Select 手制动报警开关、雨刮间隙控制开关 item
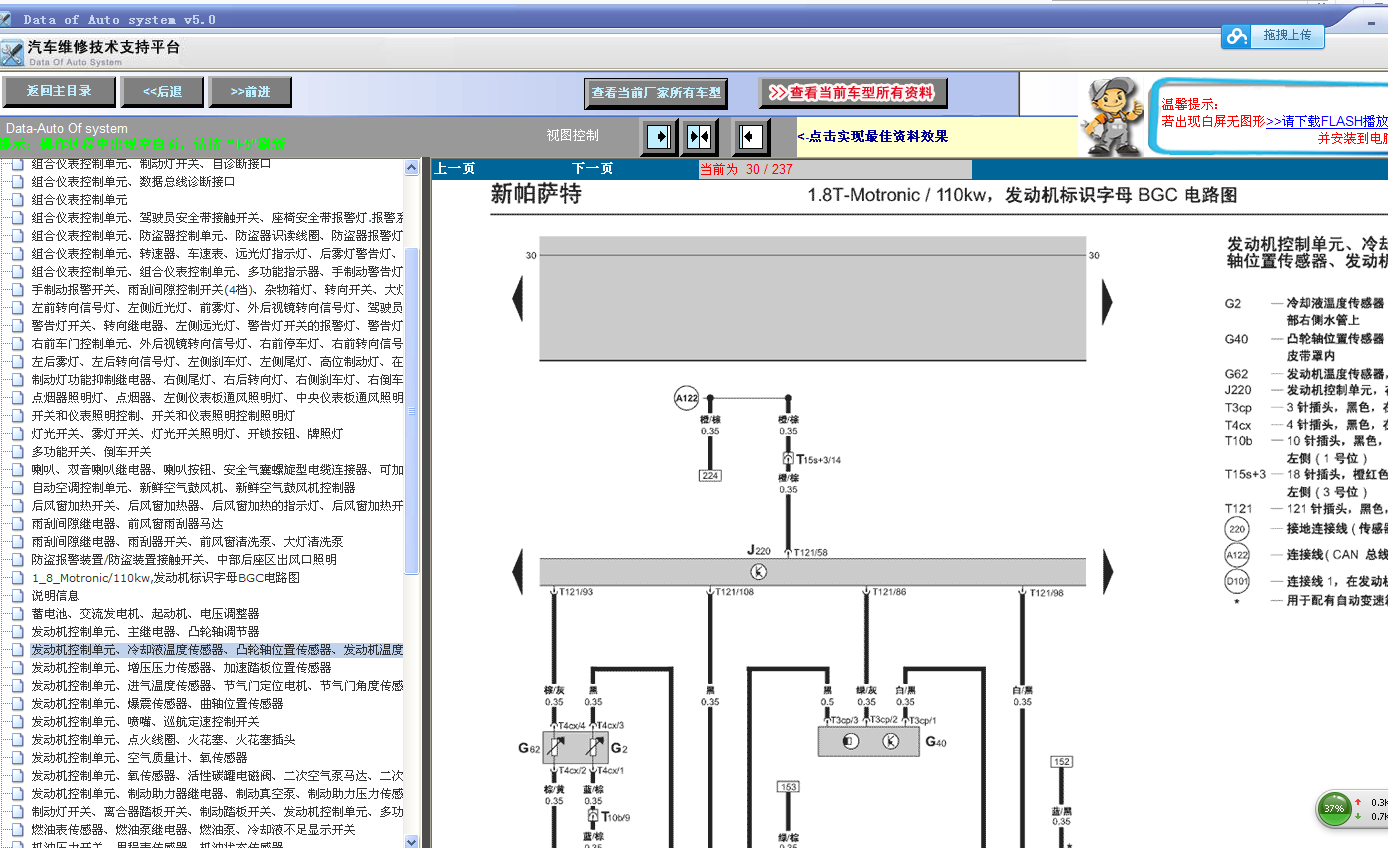 tap(217, 290)
